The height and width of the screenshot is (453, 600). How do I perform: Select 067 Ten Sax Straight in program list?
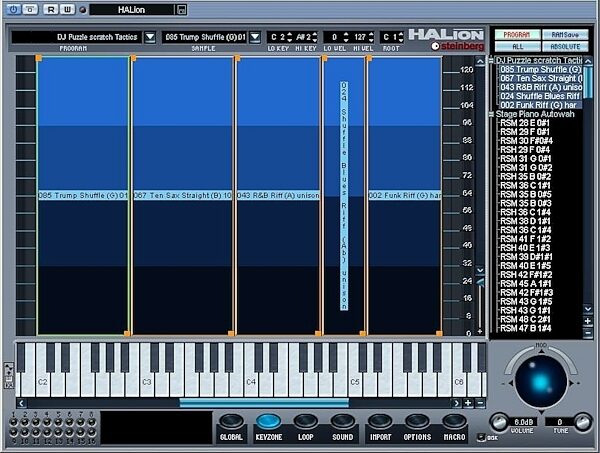[x=541, y=78]
